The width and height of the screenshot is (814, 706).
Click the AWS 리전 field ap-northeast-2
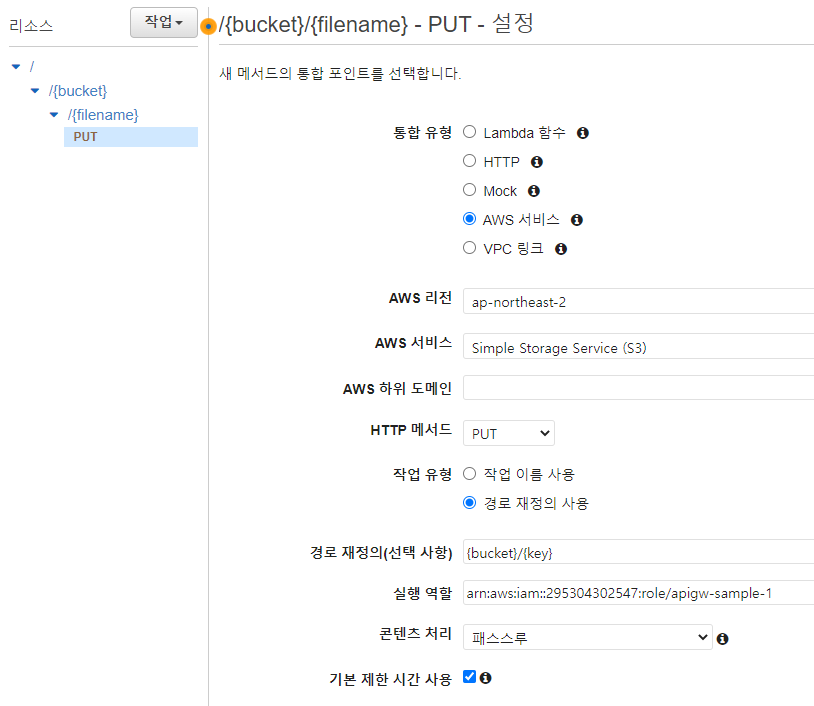[639, 302]
